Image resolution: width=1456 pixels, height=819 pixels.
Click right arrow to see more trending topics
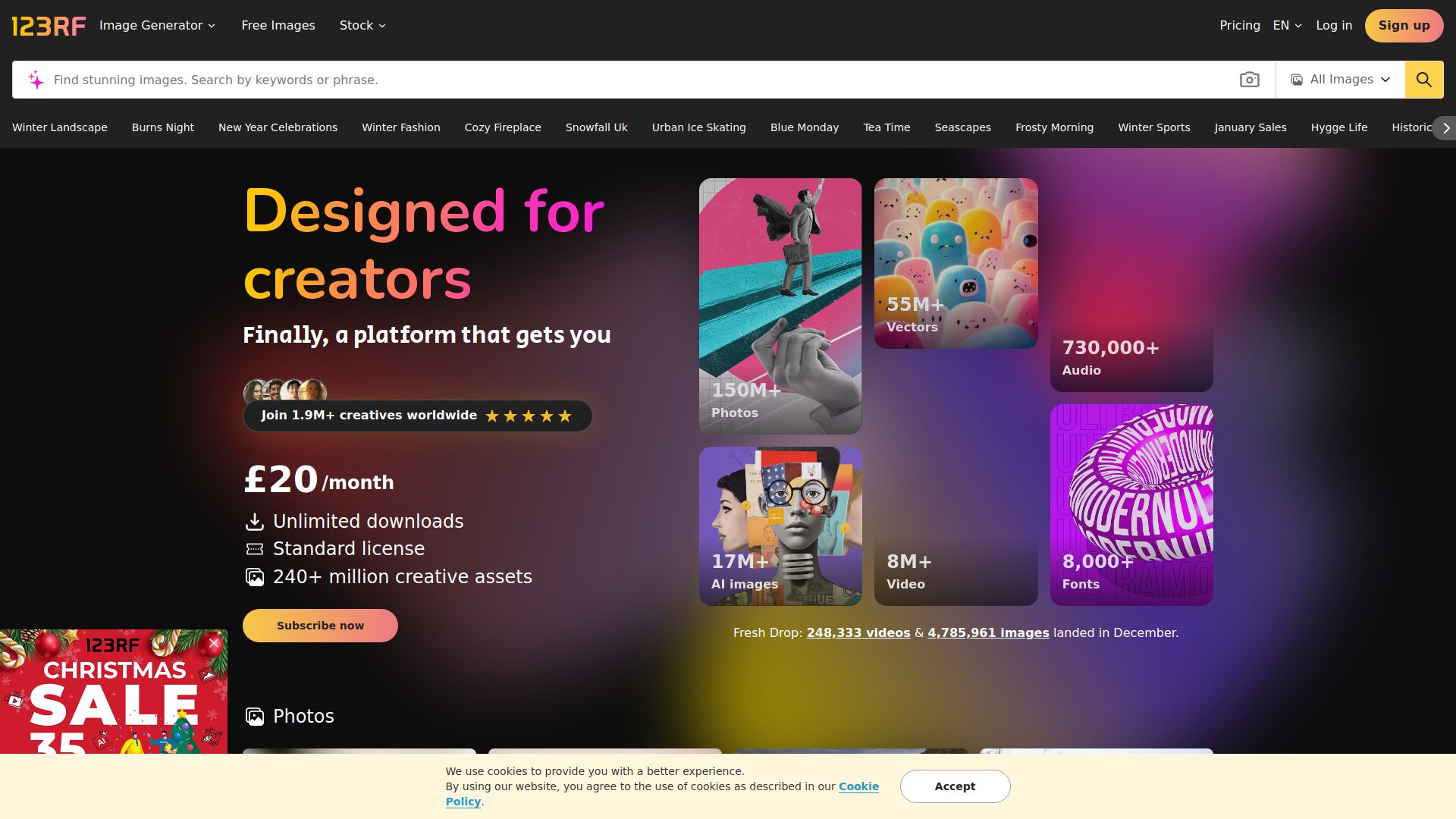point(1445,127)
